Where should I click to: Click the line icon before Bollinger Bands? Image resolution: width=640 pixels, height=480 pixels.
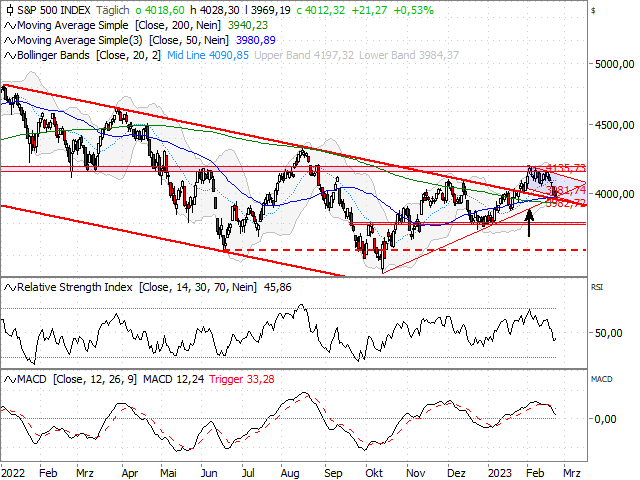pos(10,56)
